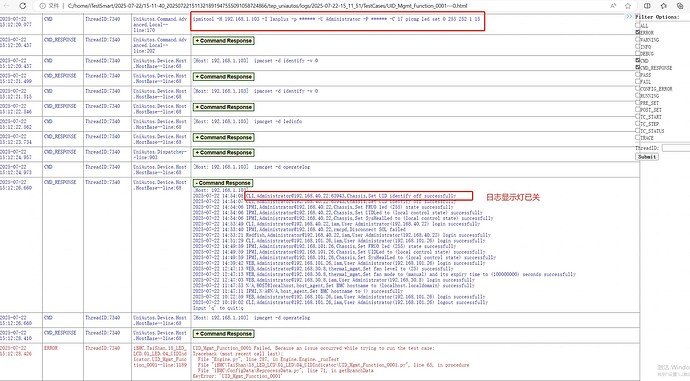Select the PRE_SET filter checkbox
The width and height of the screenshot is (690, 381).
638,103
